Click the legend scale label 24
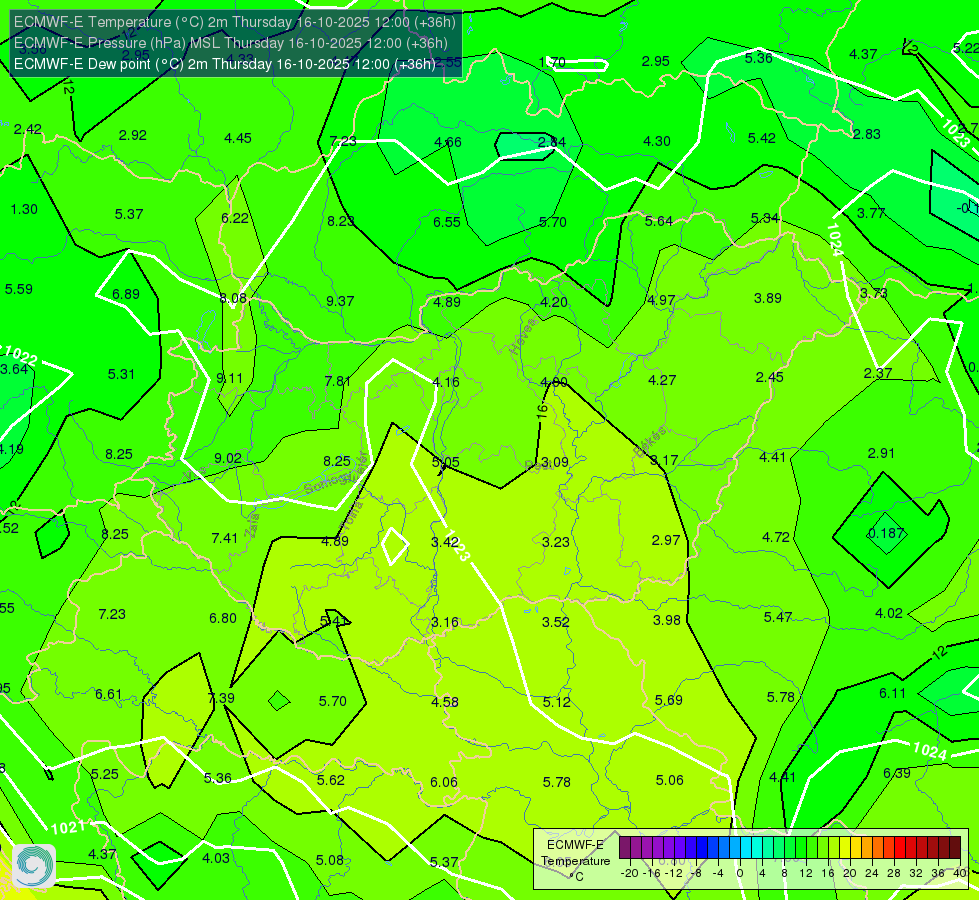 [872, 873]
